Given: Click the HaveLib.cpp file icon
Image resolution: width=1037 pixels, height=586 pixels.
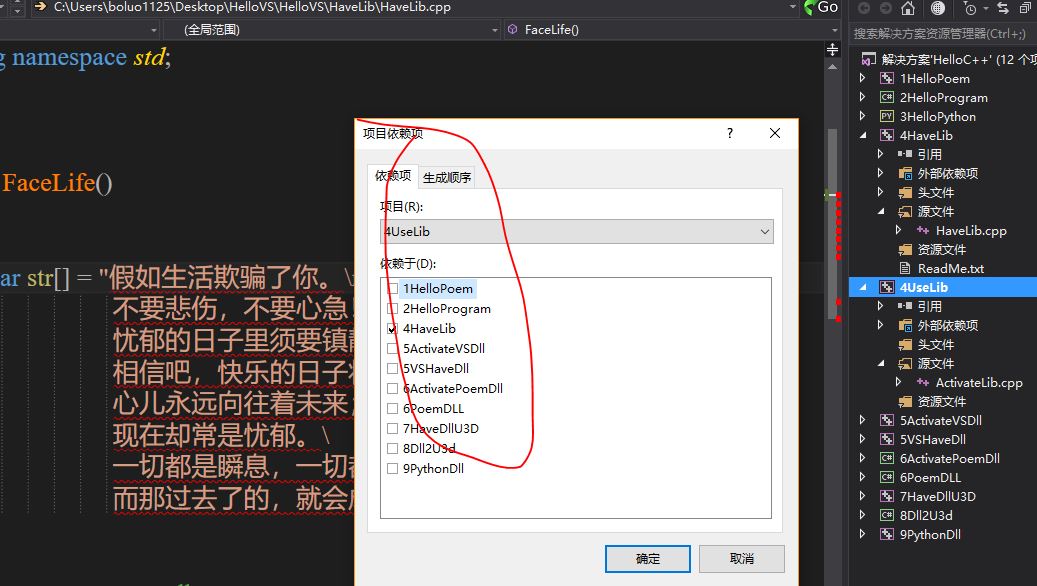Looking at the screenshot, I should click(x=923, y=230).
